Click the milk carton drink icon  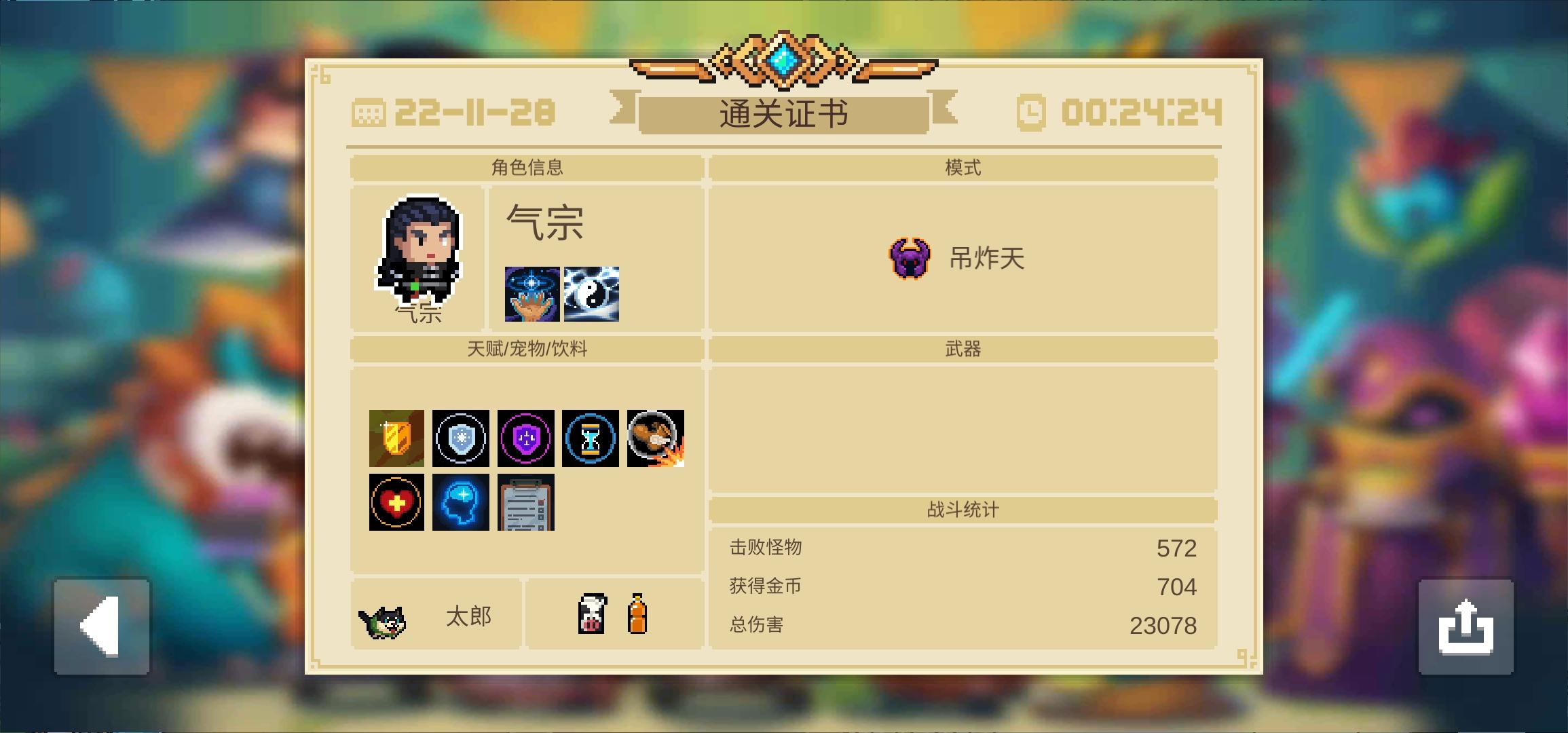[592, 614]
